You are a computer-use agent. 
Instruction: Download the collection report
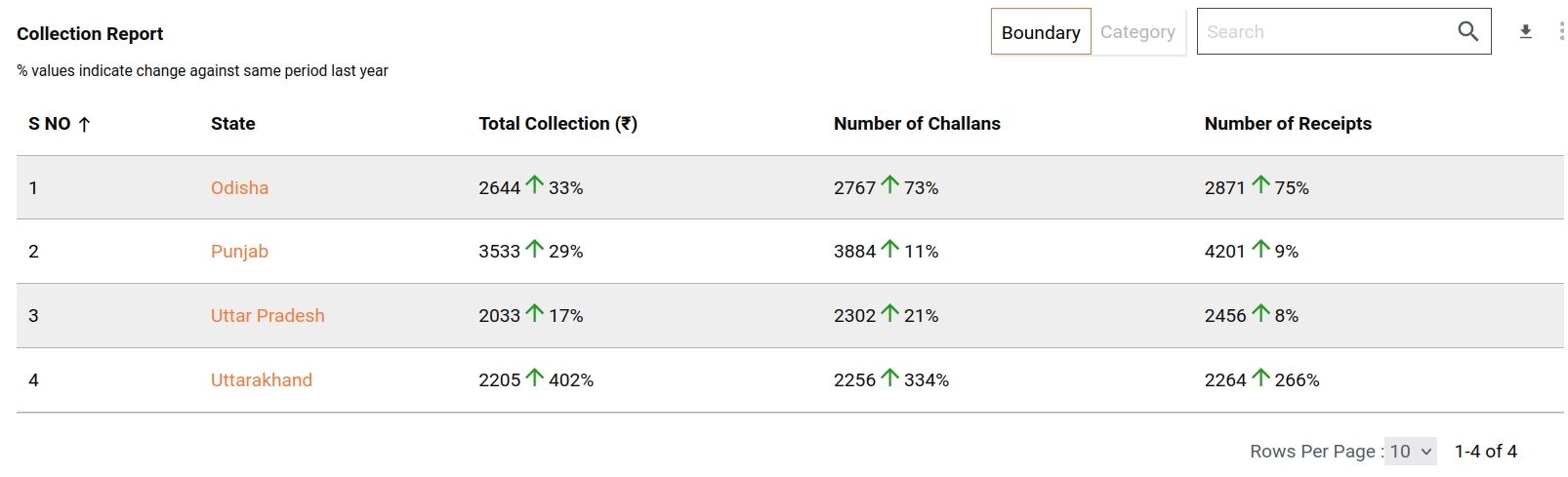pyautogui.click(x=1525, y=32)
